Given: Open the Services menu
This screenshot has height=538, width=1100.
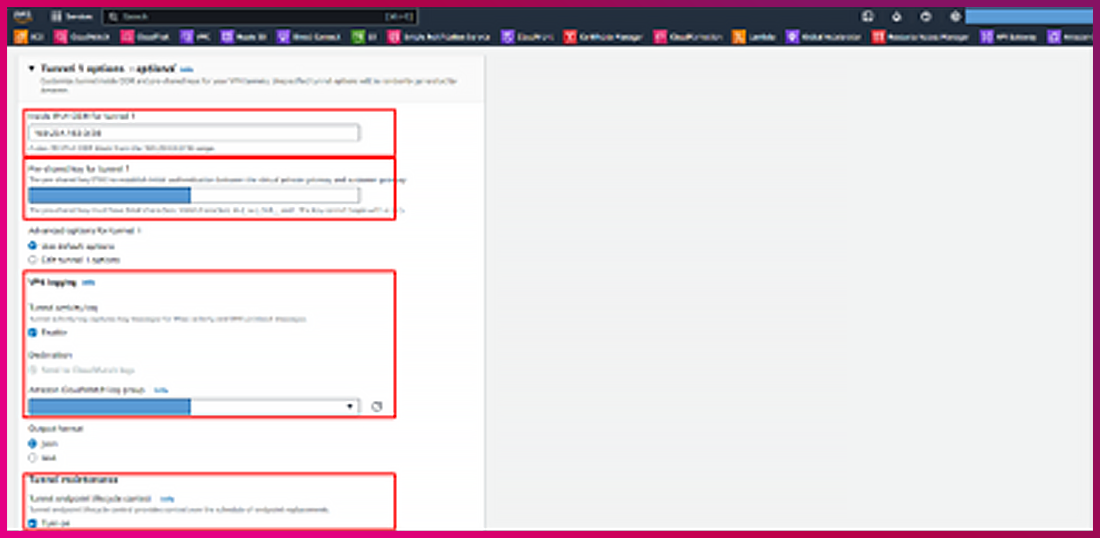Looking at the screenshot, I should tap(71, 17).
